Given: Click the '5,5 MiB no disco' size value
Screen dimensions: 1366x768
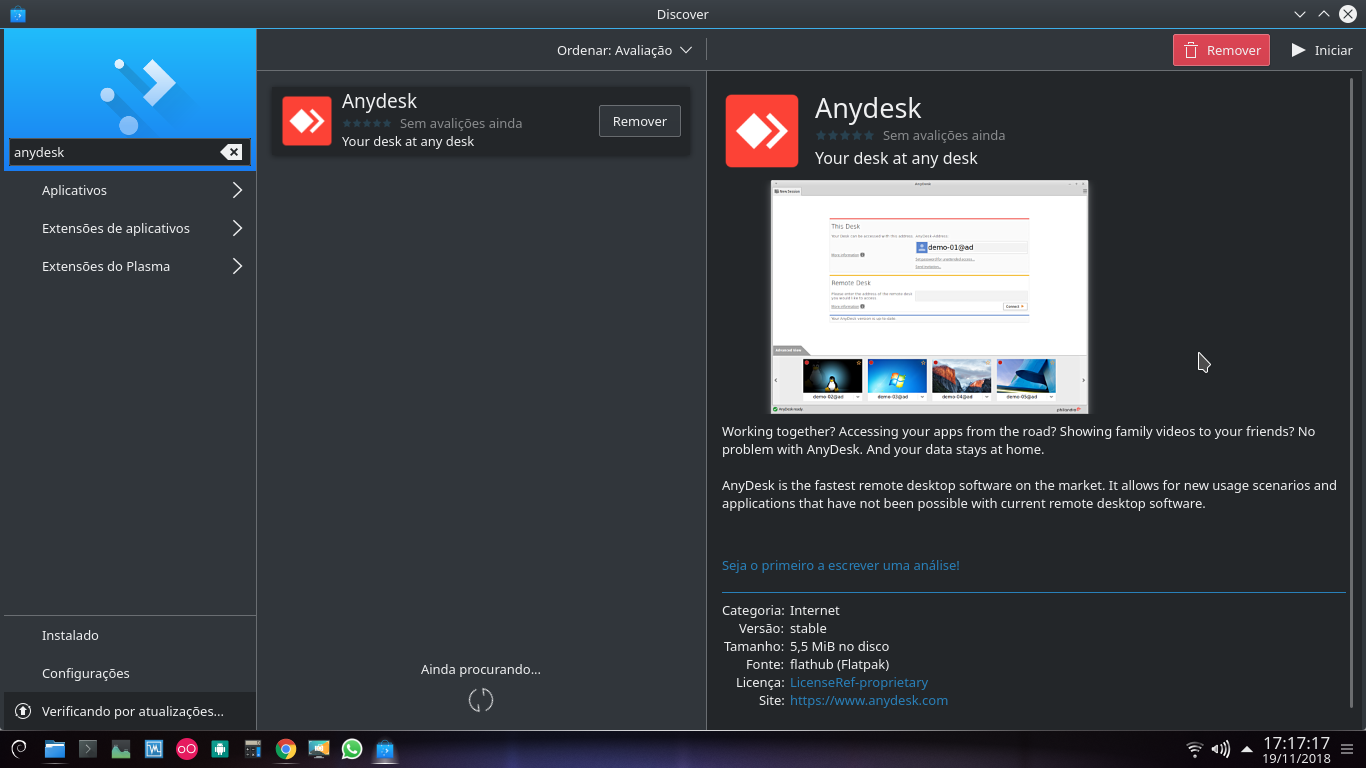Looking at the screenshot, I should click(x=839, y=646).
